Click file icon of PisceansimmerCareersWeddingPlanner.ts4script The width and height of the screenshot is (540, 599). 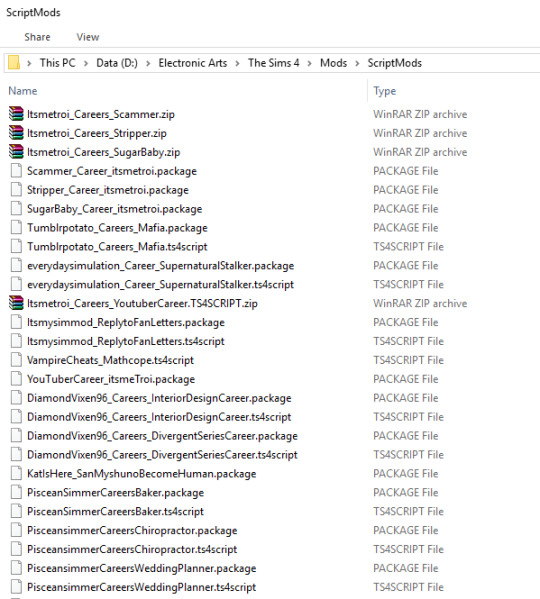pos(16,587)
